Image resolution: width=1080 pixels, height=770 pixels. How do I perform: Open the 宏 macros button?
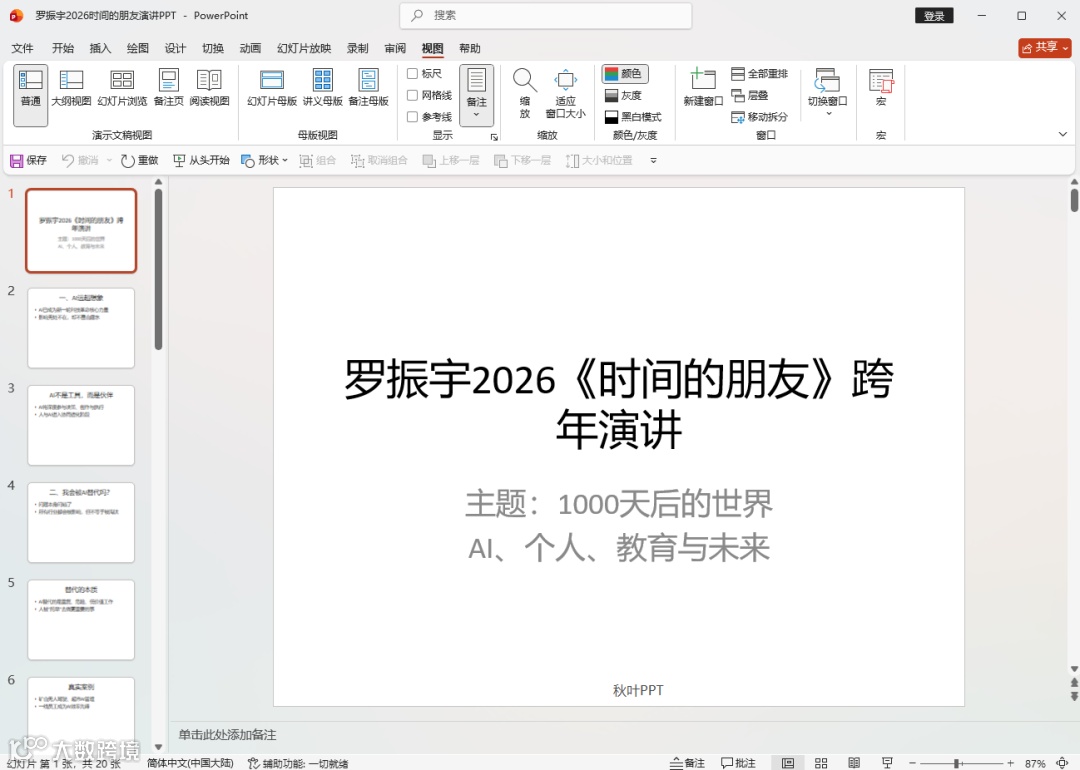(881, 88)
